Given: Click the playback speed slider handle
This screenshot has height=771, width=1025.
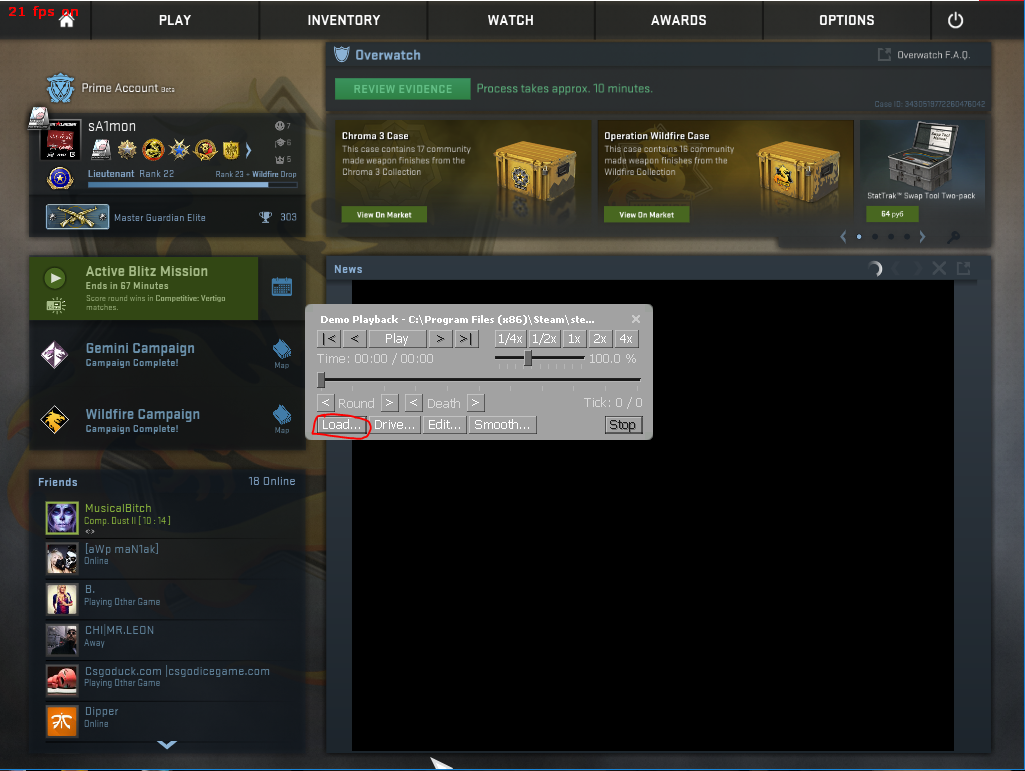Looking at the screenshot, I should (x=528, y=358).
